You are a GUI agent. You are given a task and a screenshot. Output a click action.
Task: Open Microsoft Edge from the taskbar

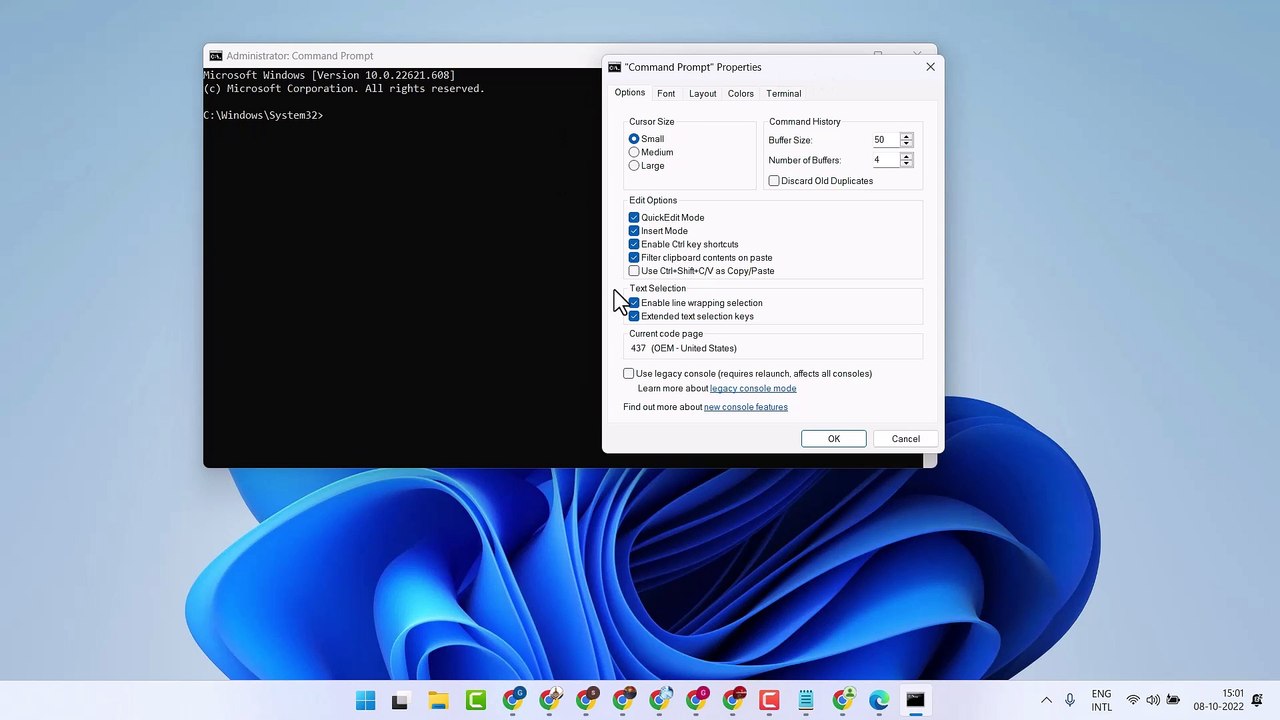(x=878, y=701)
